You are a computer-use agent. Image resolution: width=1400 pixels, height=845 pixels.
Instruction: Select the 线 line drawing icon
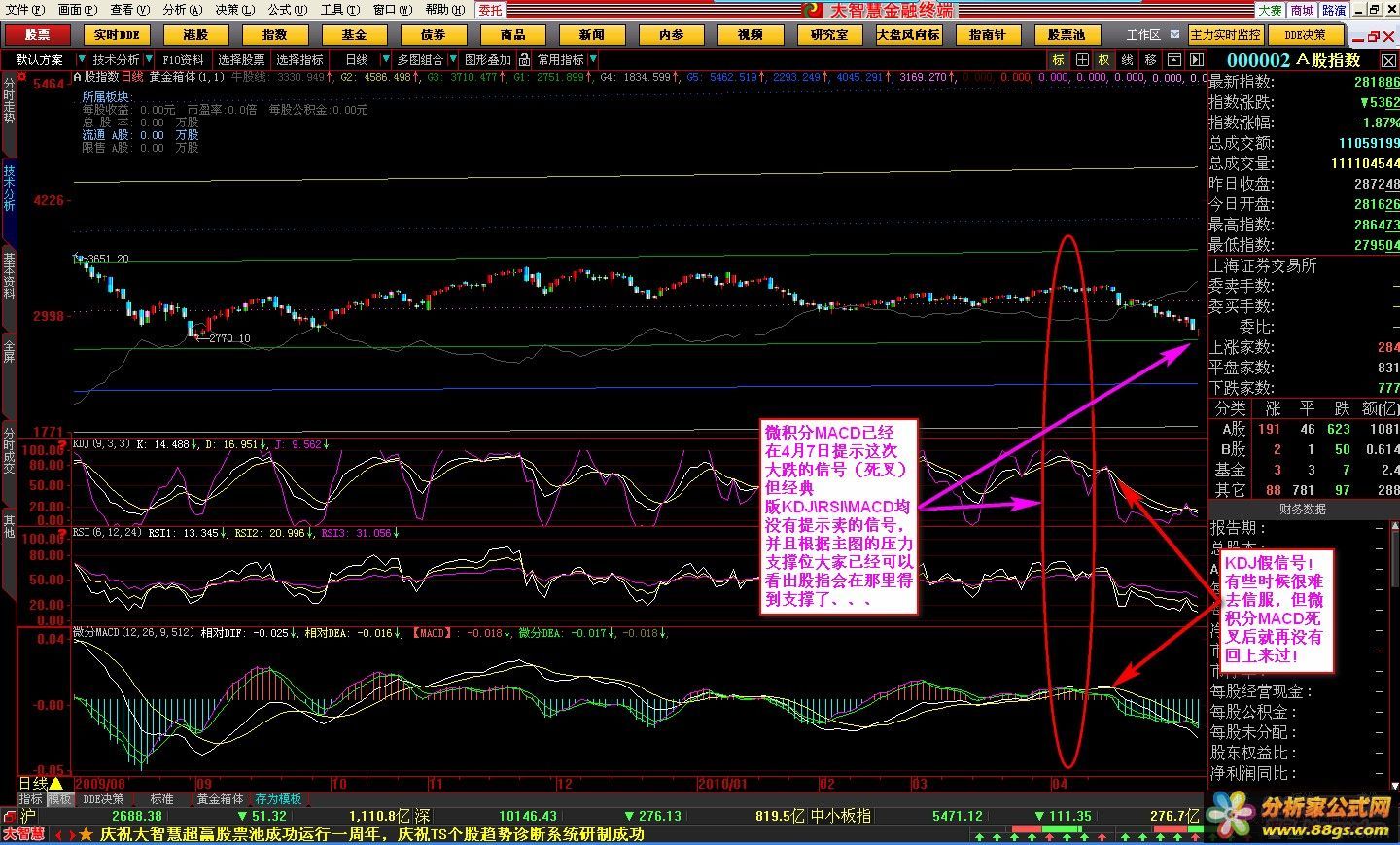click(x=1127, y=59)
